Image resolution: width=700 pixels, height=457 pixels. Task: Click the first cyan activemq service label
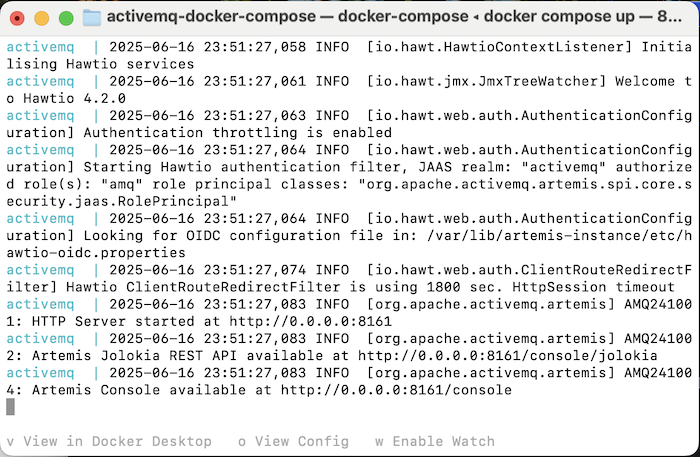[40, 47]
